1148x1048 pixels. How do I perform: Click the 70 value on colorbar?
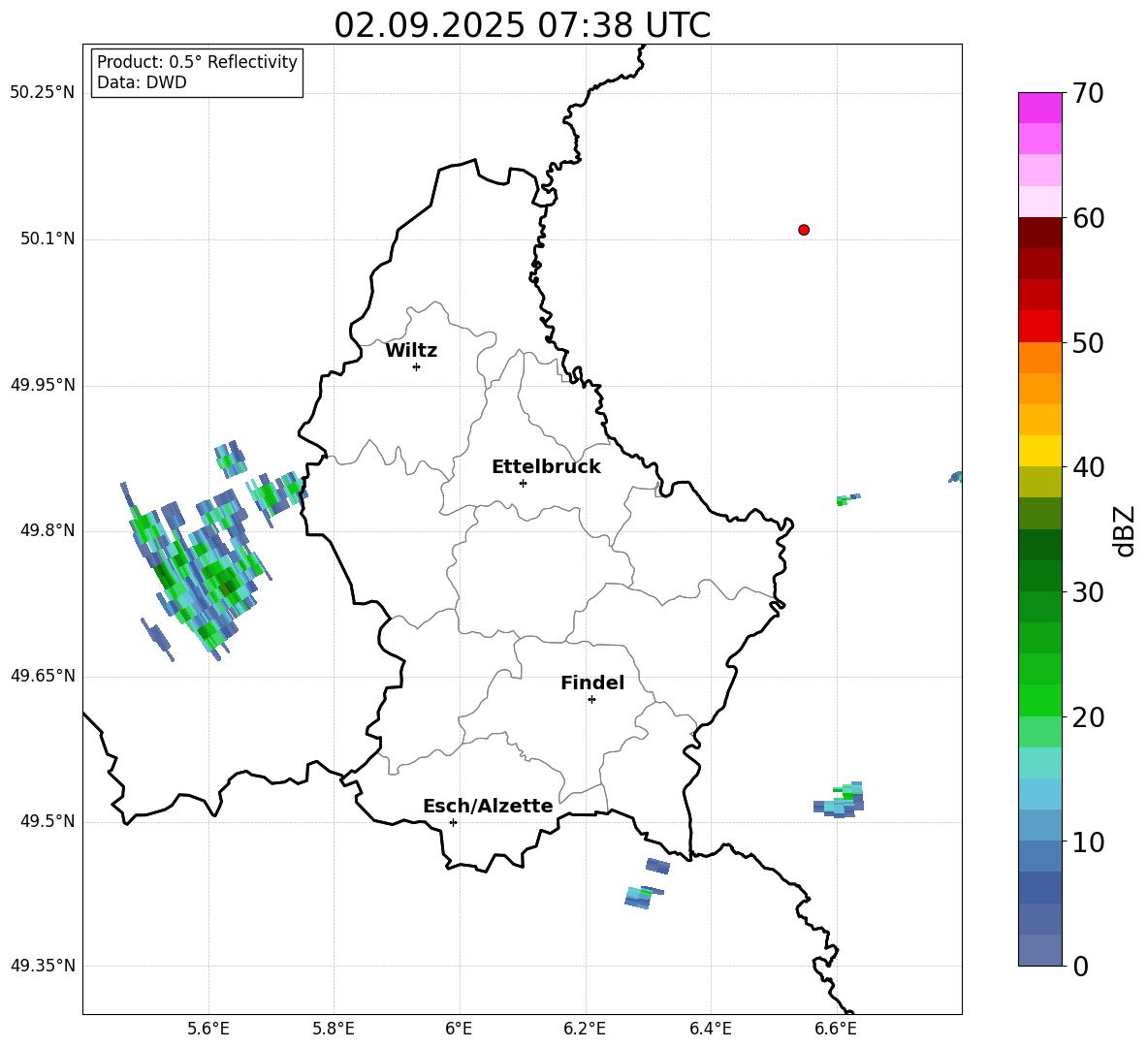point(1088,93)
